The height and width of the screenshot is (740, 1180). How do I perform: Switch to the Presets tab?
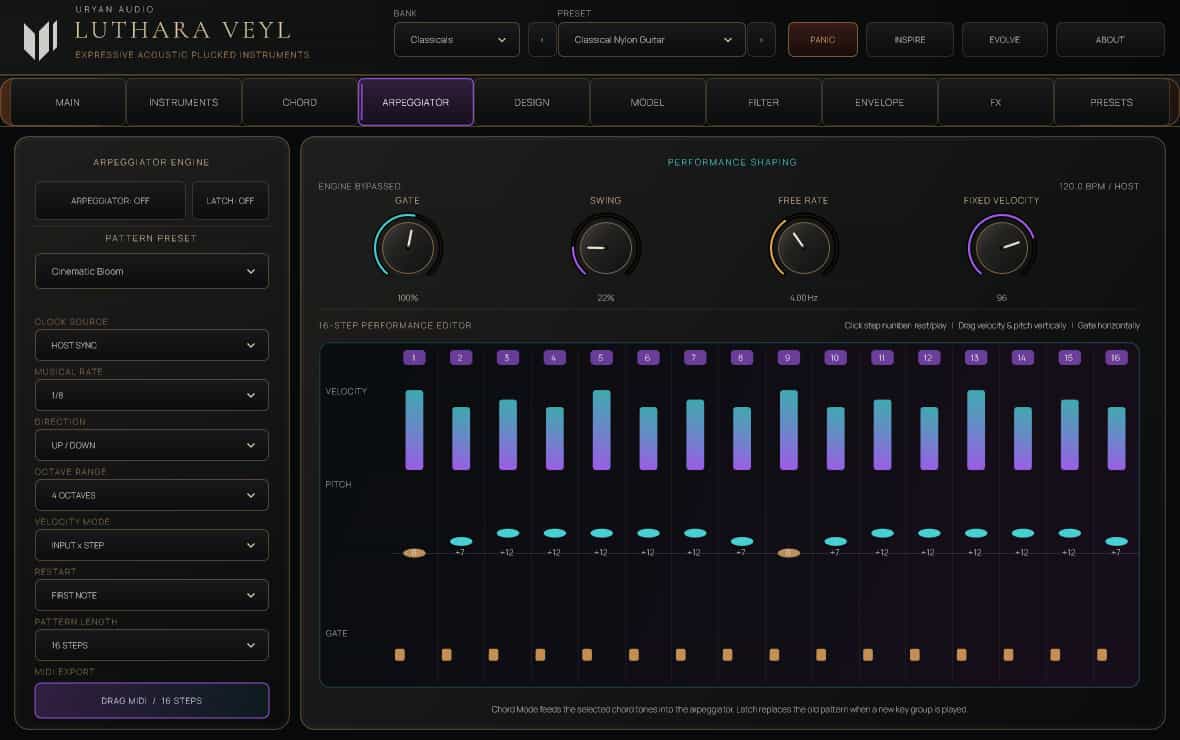1112,102
